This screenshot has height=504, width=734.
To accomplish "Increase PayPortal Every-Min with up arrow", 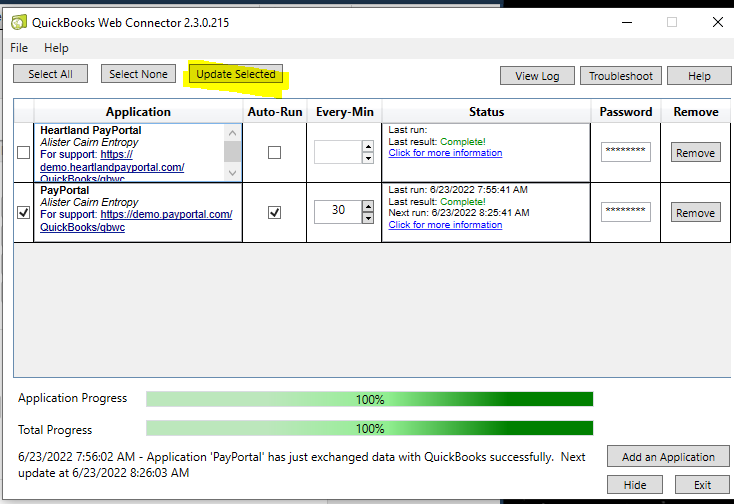I will click(x=368, y=206).
